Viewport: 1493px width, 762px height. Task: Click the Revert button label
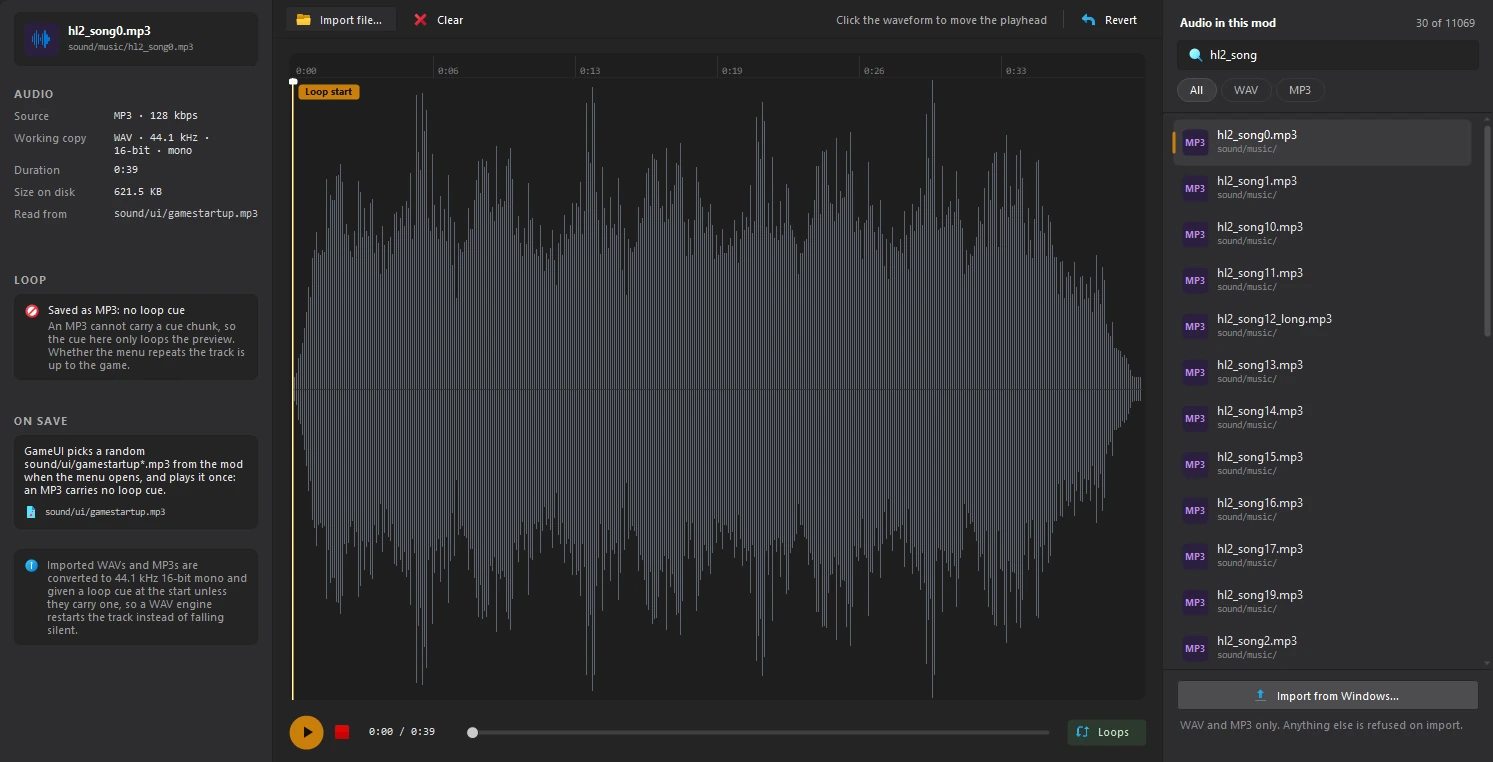(1121, 20)
